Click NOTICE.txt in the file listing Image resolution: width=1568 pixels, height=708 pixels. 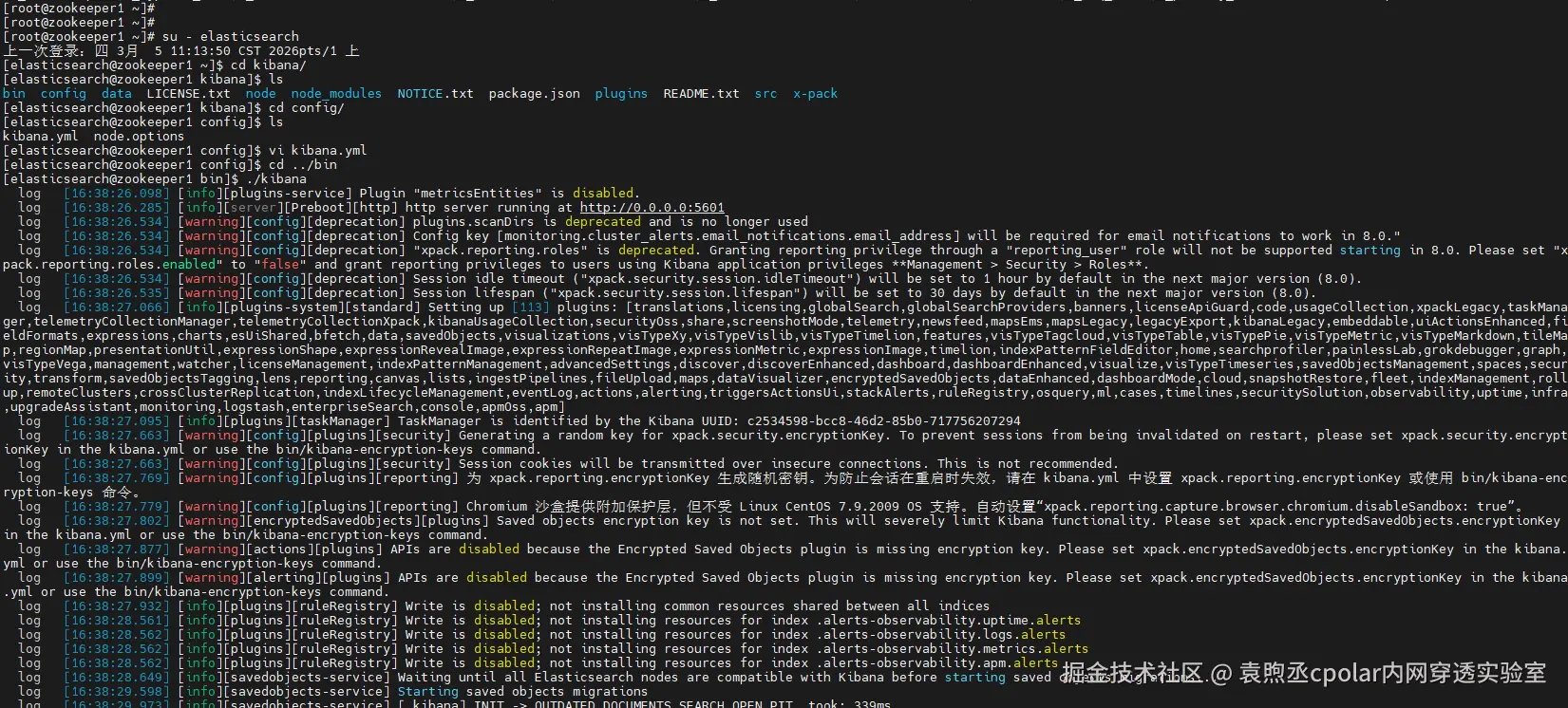pos(435,93)
